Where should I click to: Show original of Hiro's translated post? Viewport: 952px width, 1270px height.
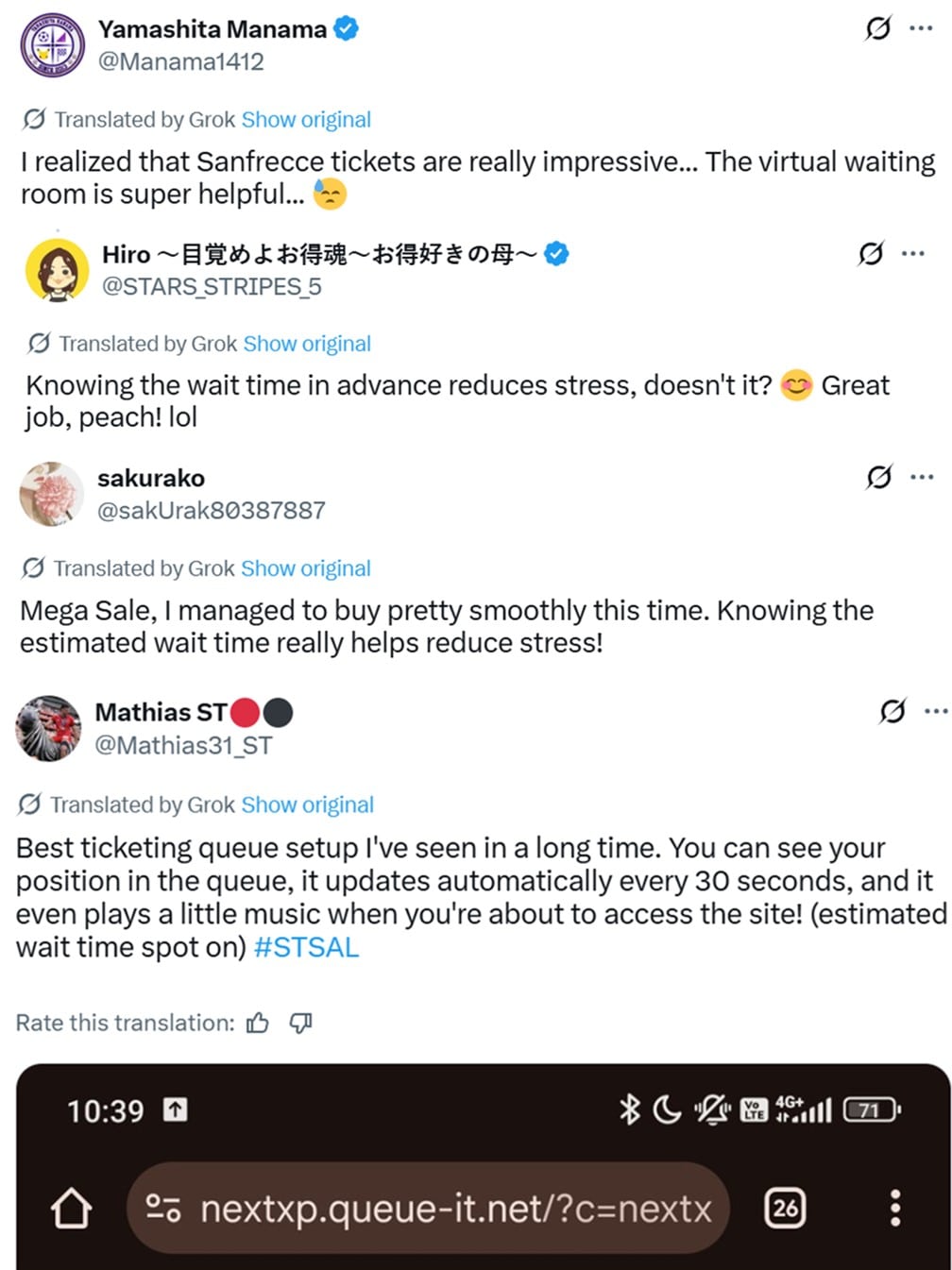pos(307,344)
